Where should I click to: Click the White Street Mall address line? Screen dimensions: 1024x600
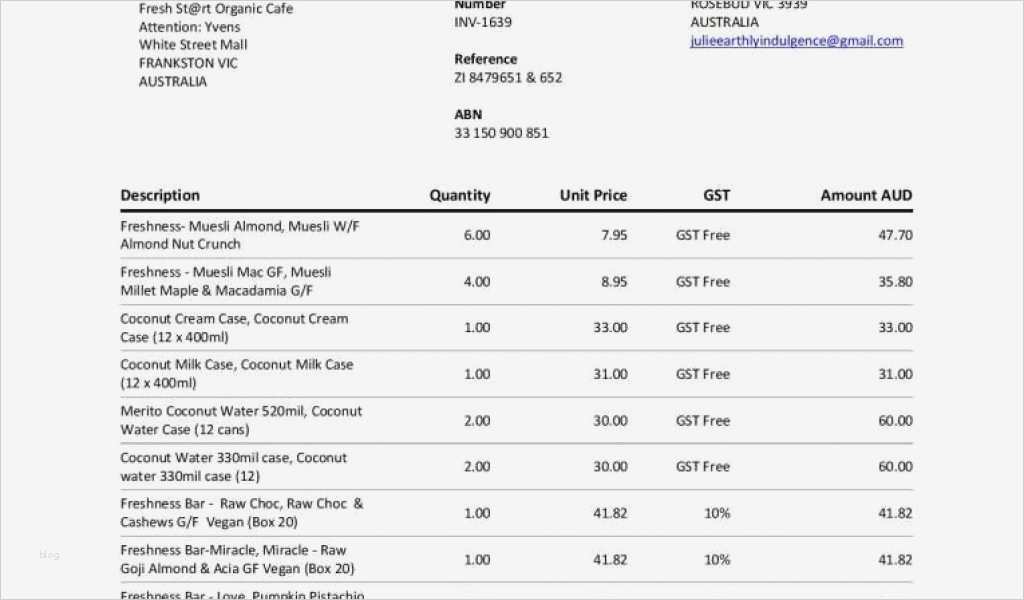click(193, 45)
